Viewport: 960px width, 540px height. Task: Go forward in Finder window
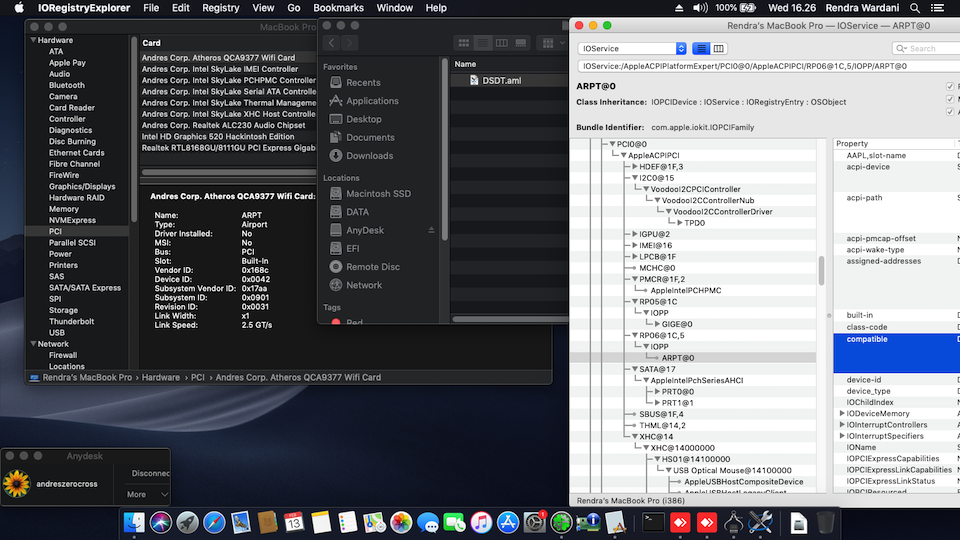coord(349,43)
